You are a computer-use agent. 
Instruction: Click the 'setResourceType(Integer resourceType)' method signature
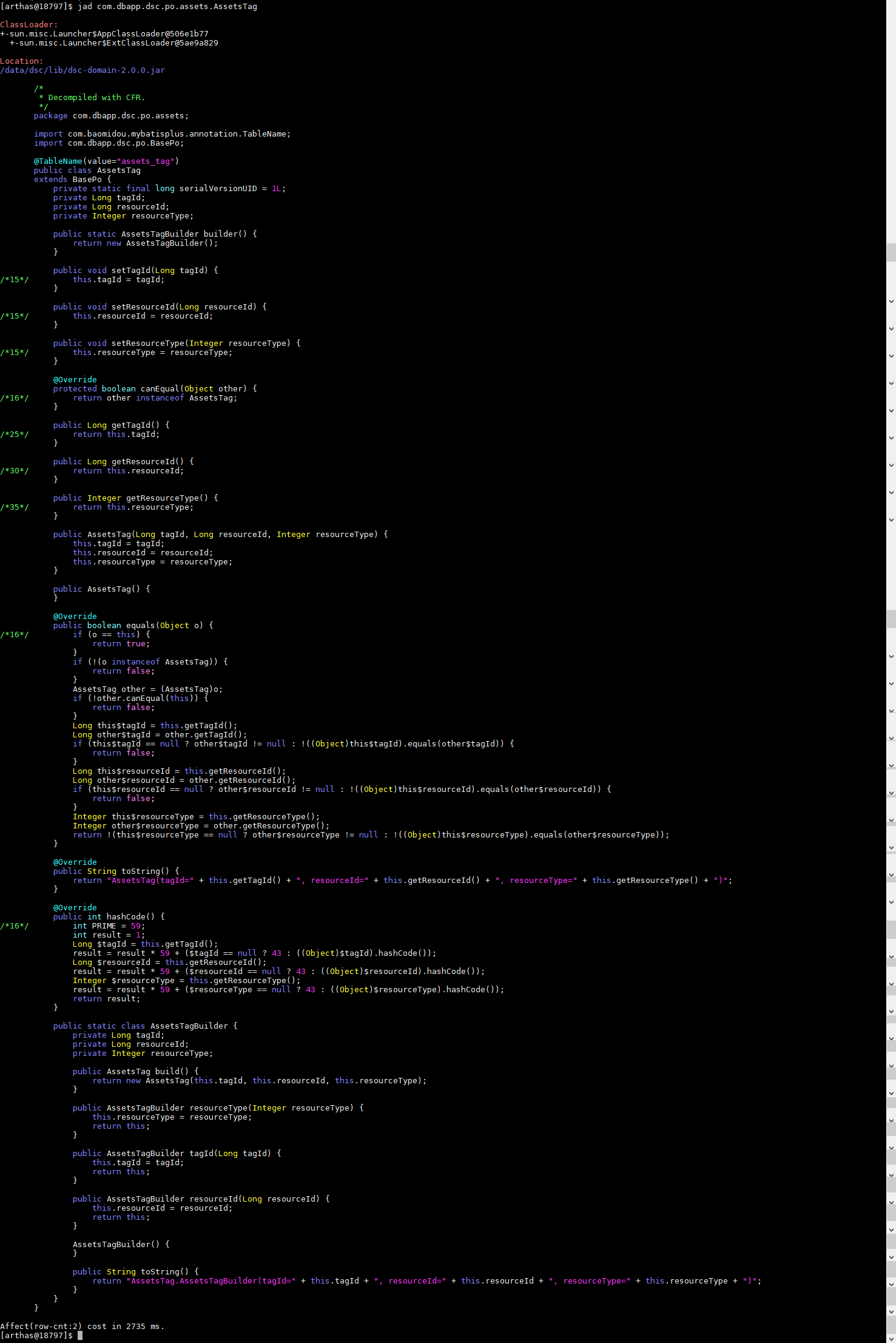pos(177,343)
